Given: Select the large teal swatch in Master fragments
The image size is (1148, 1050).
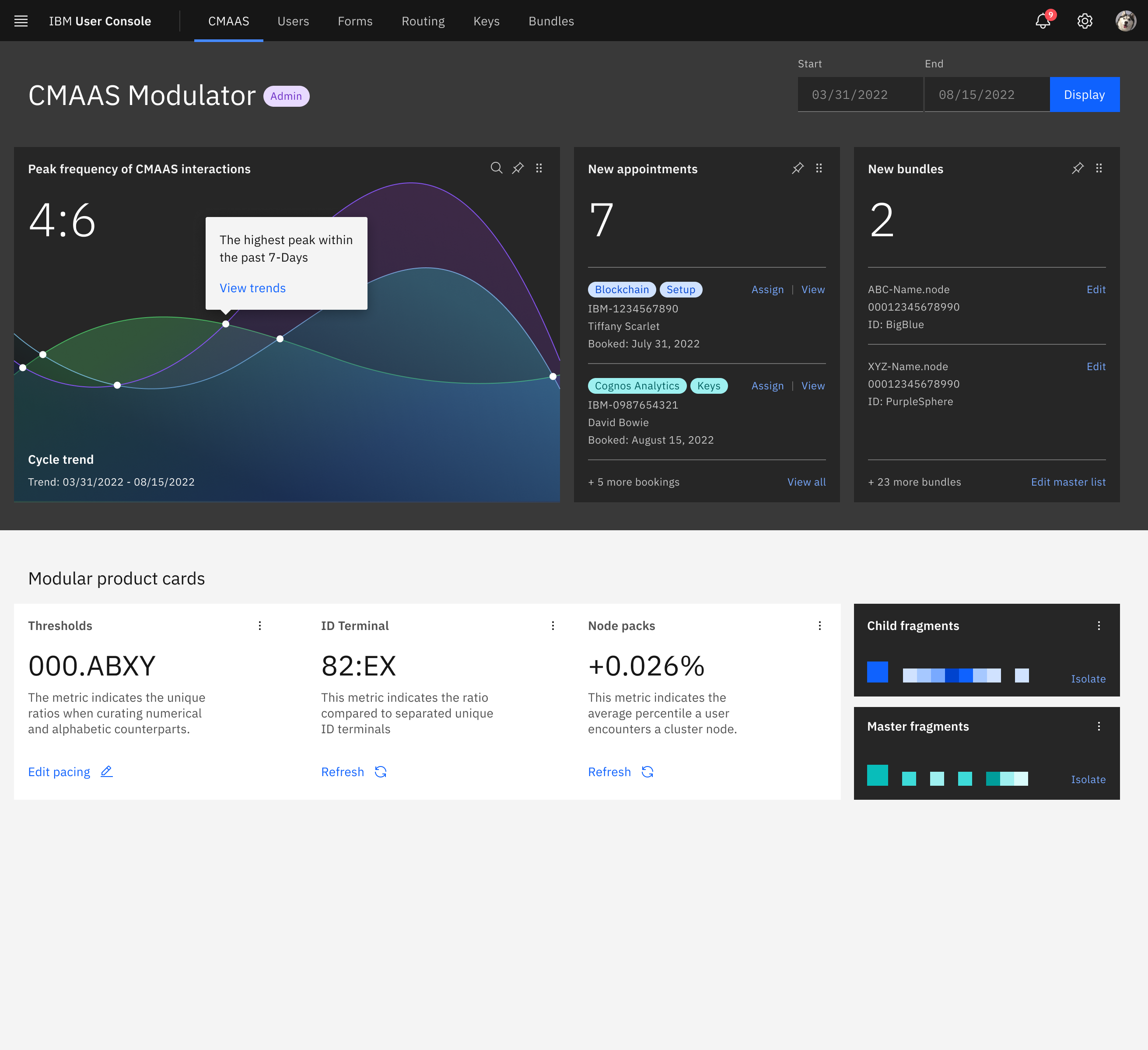Looking at the screenshot, I should pyautogui.click(x=878, y=776).
